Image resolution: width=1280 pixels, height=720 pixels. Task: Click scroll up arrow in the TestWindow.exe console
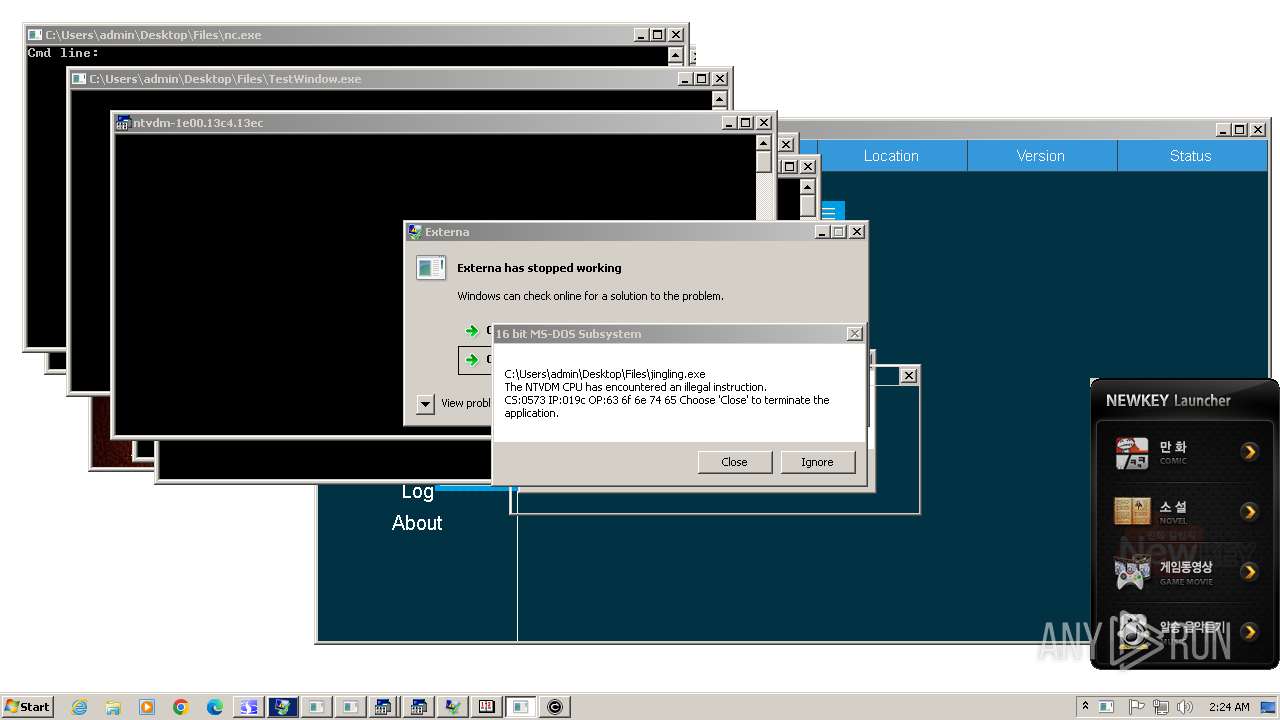pyautogui.click(x=720, y=99)
